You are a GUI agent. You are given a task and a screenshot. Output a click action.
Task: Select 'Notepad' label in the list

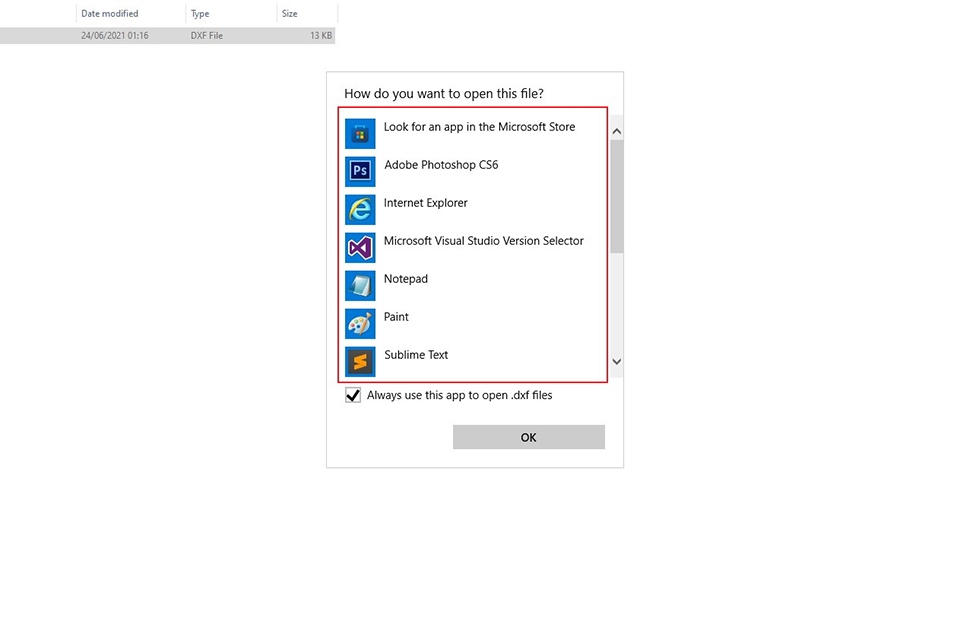coord(406,279)
